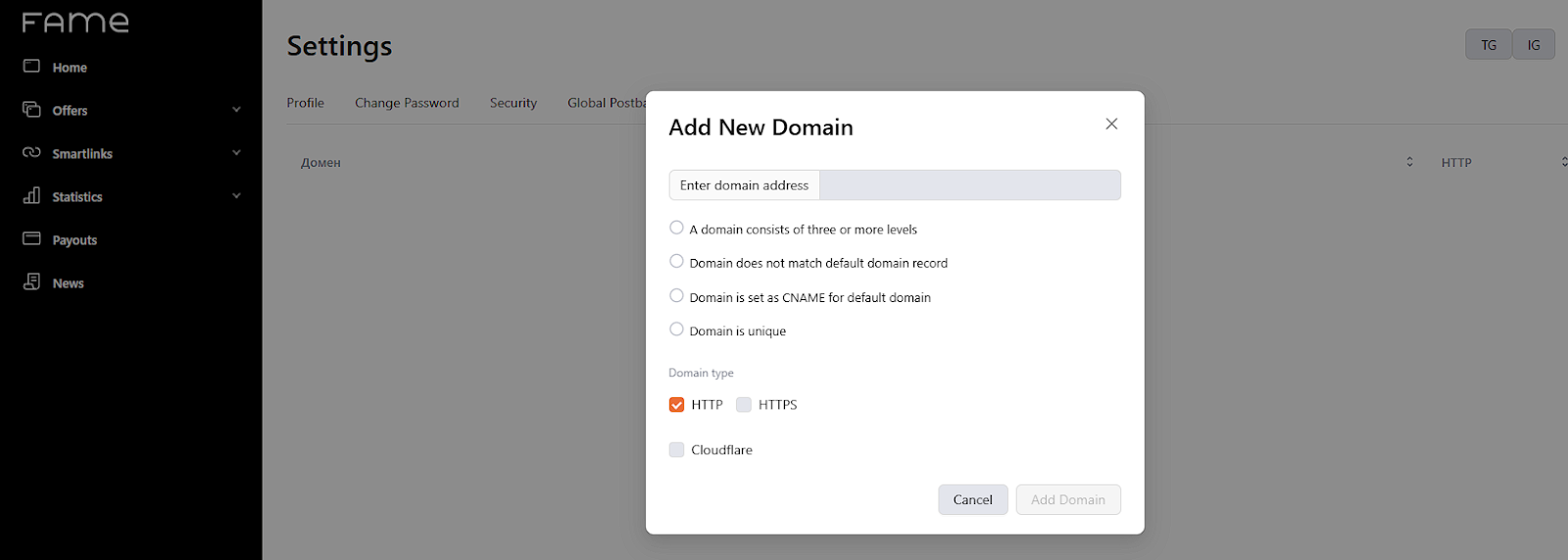Open News in sidebar

[x=68, y=283]
